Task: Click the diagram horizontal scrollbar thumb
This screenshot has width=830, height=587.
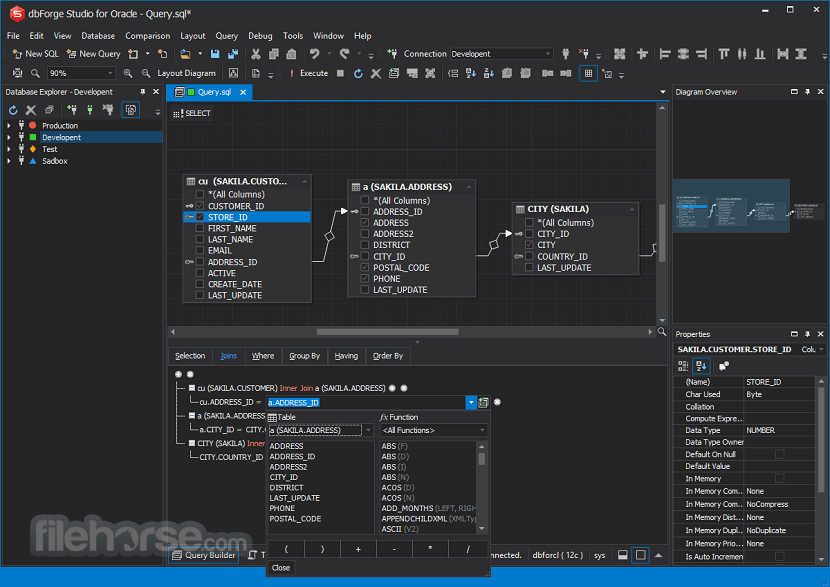Action: (x=387, y=332)
